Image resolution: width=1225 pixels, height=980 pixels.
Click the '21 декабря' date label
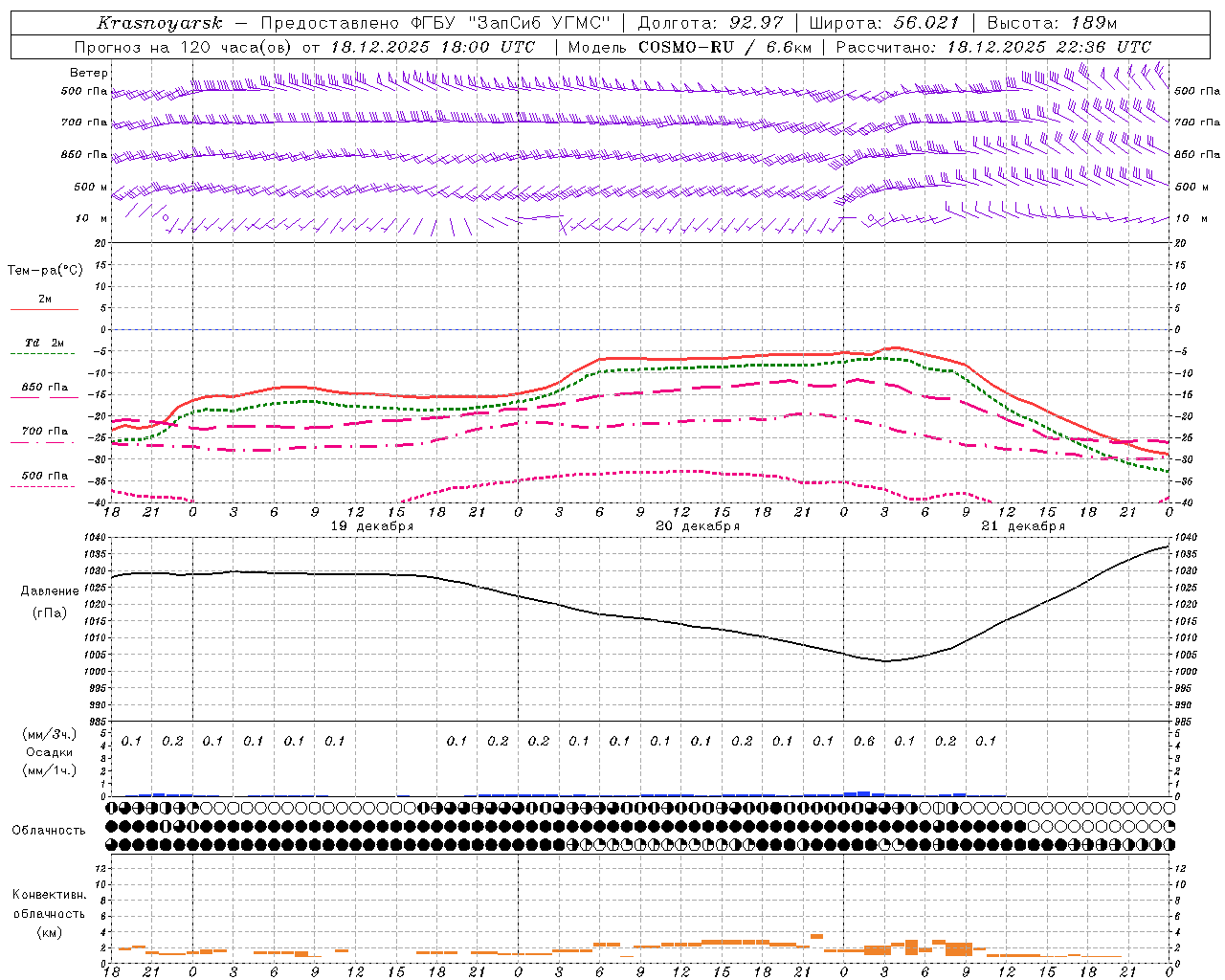click(x=1023, y=526)
